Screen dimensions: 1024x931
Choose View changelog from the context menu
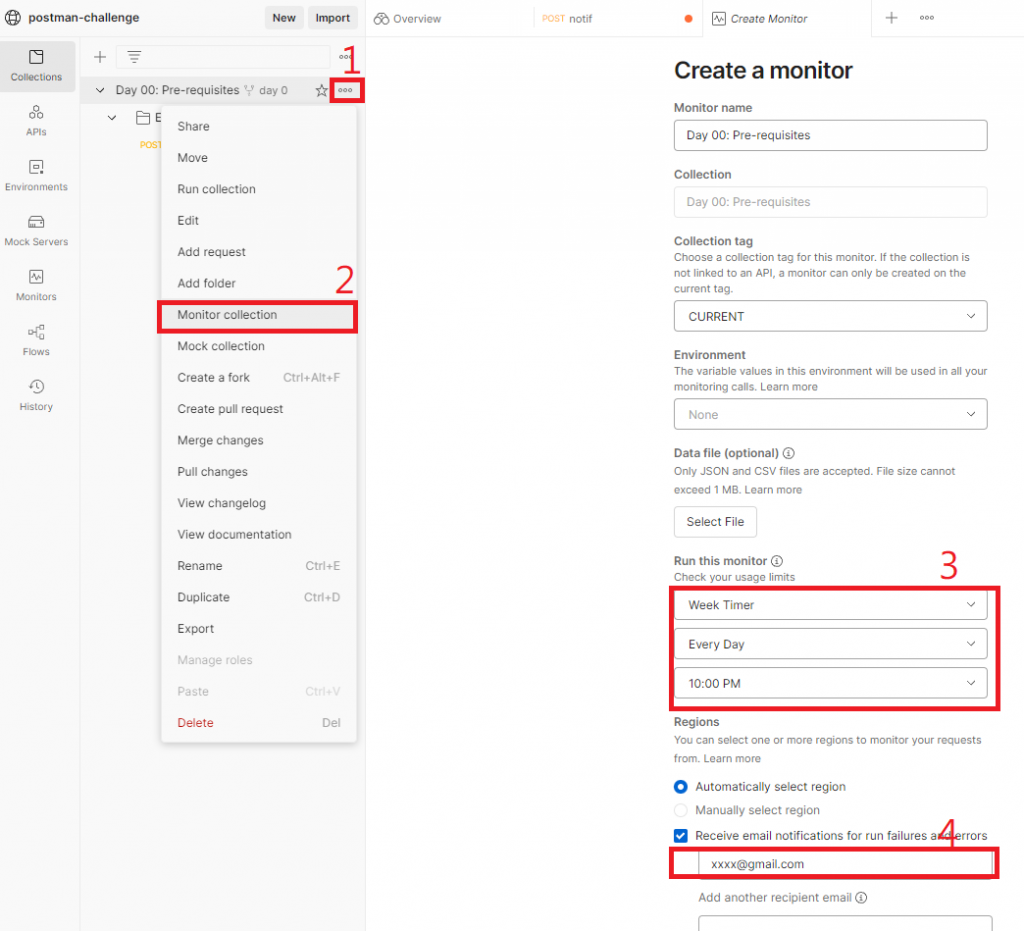pyautogui.click(x=259, y=503)
